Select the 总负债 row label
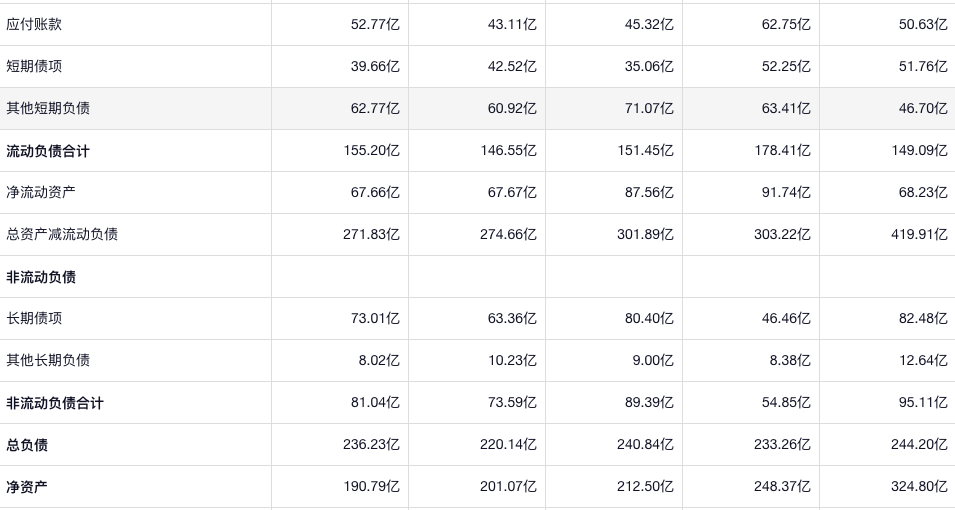 [27, 445]
